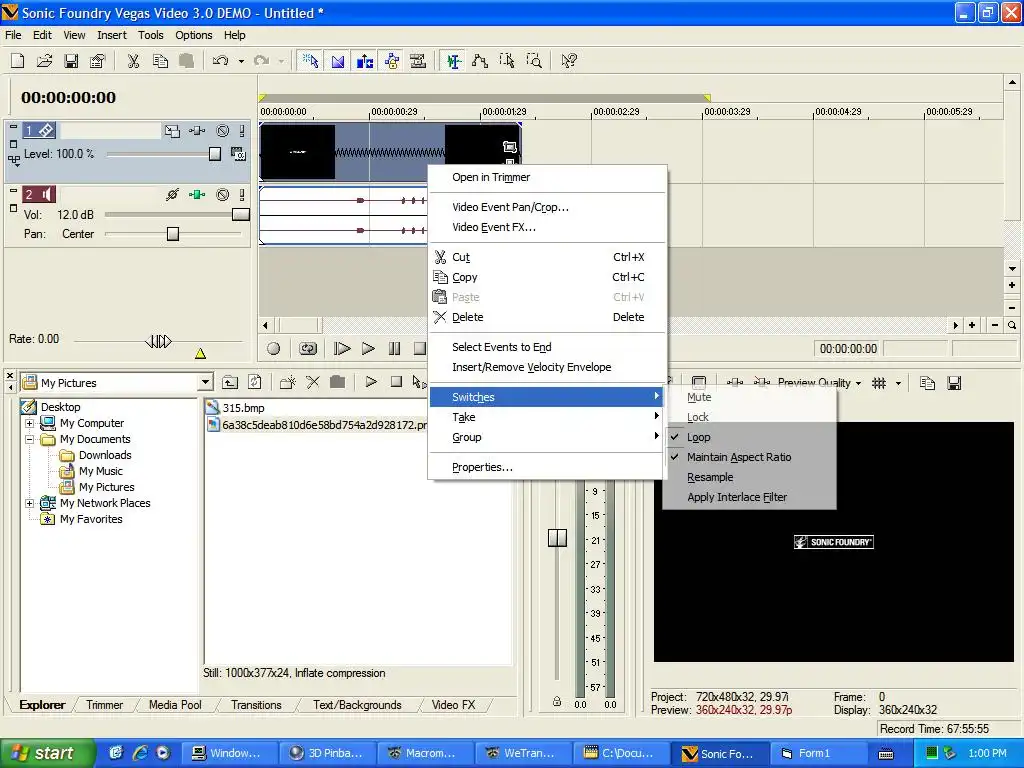
Task: Open the Tools menu
Action: click(150, 35)
